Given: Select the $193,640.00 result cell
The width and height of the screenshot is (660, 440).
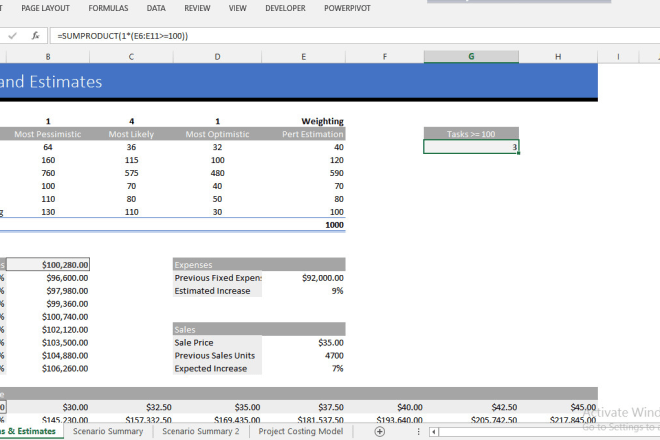Looking at the screenshot, I should coord(385,419).
